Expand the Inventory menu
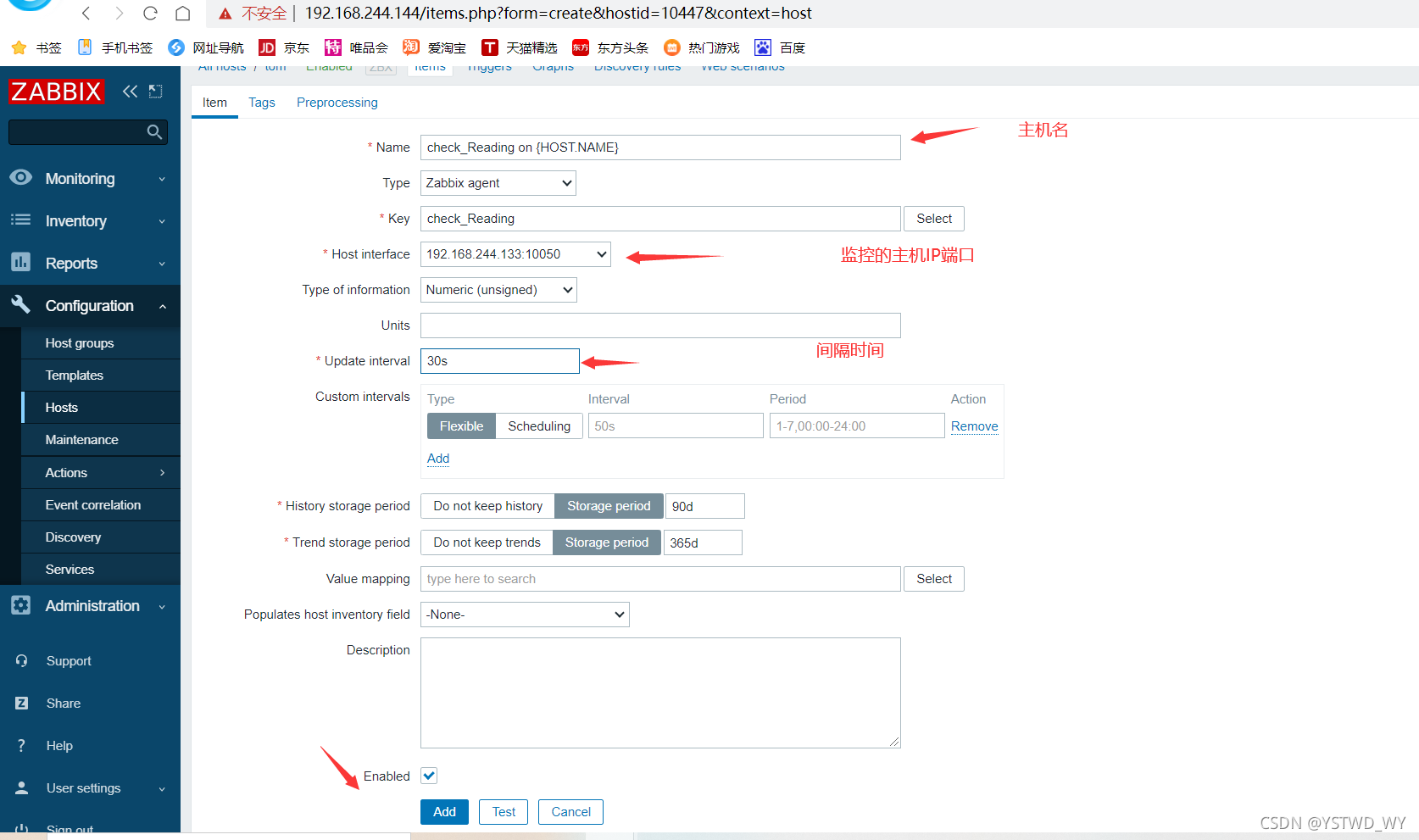 (x=90, y=221)
